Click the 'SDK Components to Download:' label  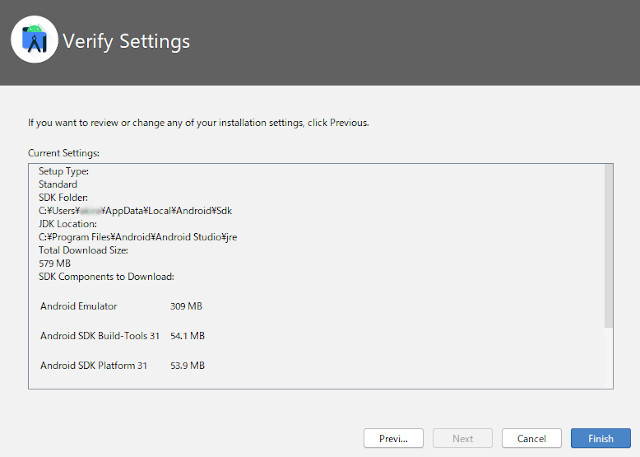click(x=106, y=277)
